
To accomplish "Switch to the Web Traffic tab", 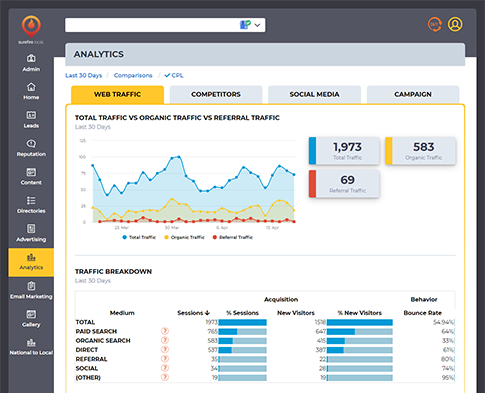I will pos(117,95).
